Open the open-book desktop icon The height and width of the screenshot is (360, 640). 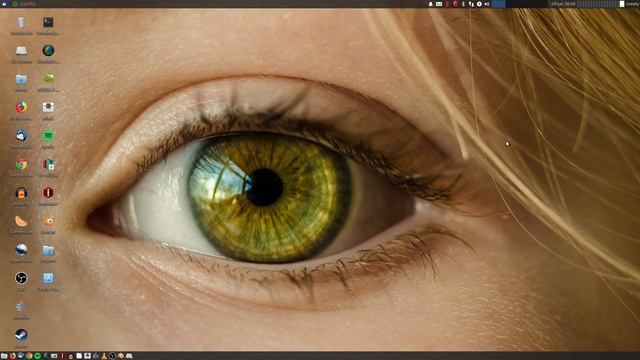21,51
